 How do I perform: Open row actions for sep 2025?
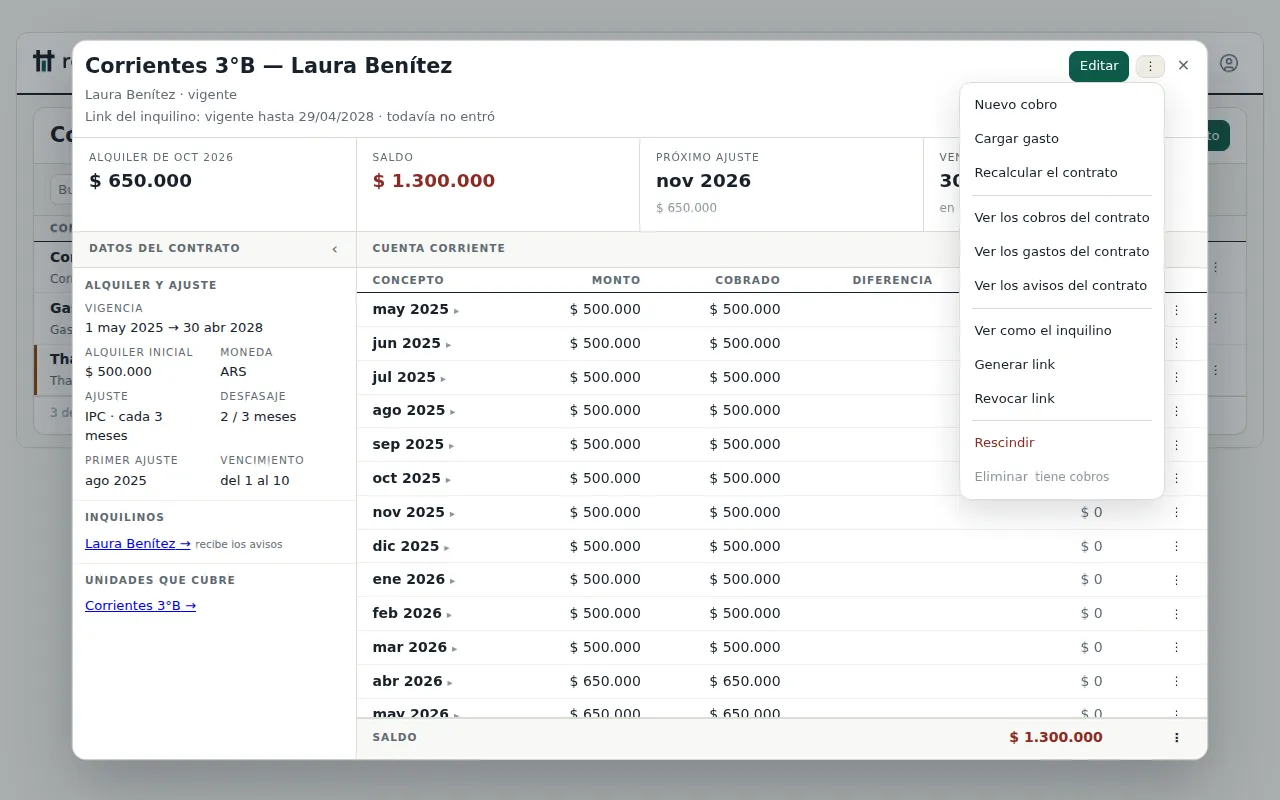1176,445
